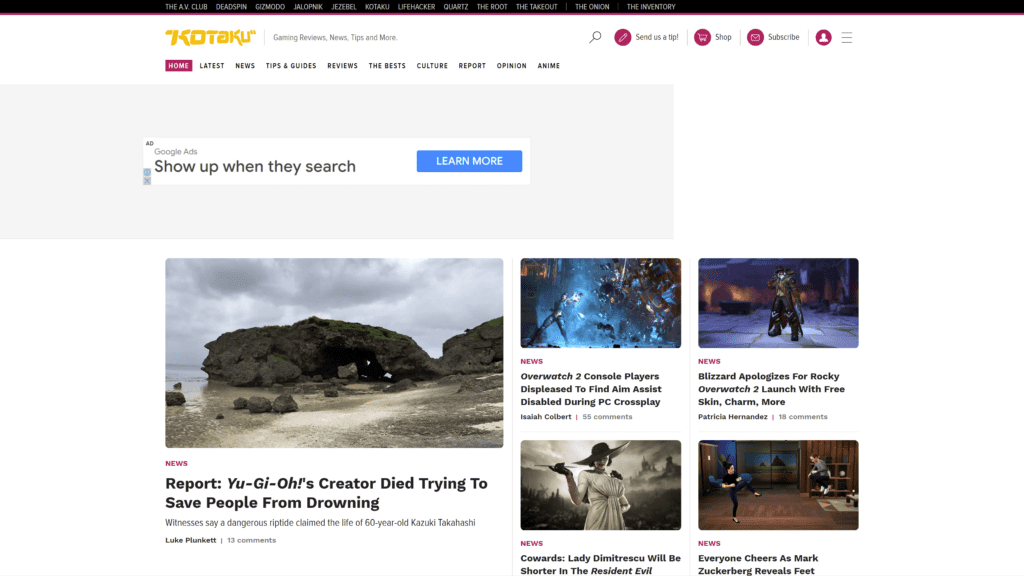
Task: Open Overwatch 2 Console Players headline
Action: click(591, 389)
